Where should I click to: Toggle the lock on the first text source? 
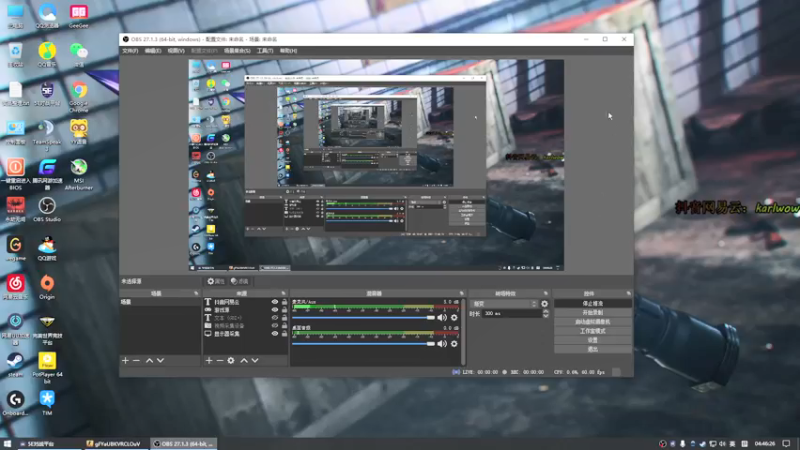coord(284,302)
